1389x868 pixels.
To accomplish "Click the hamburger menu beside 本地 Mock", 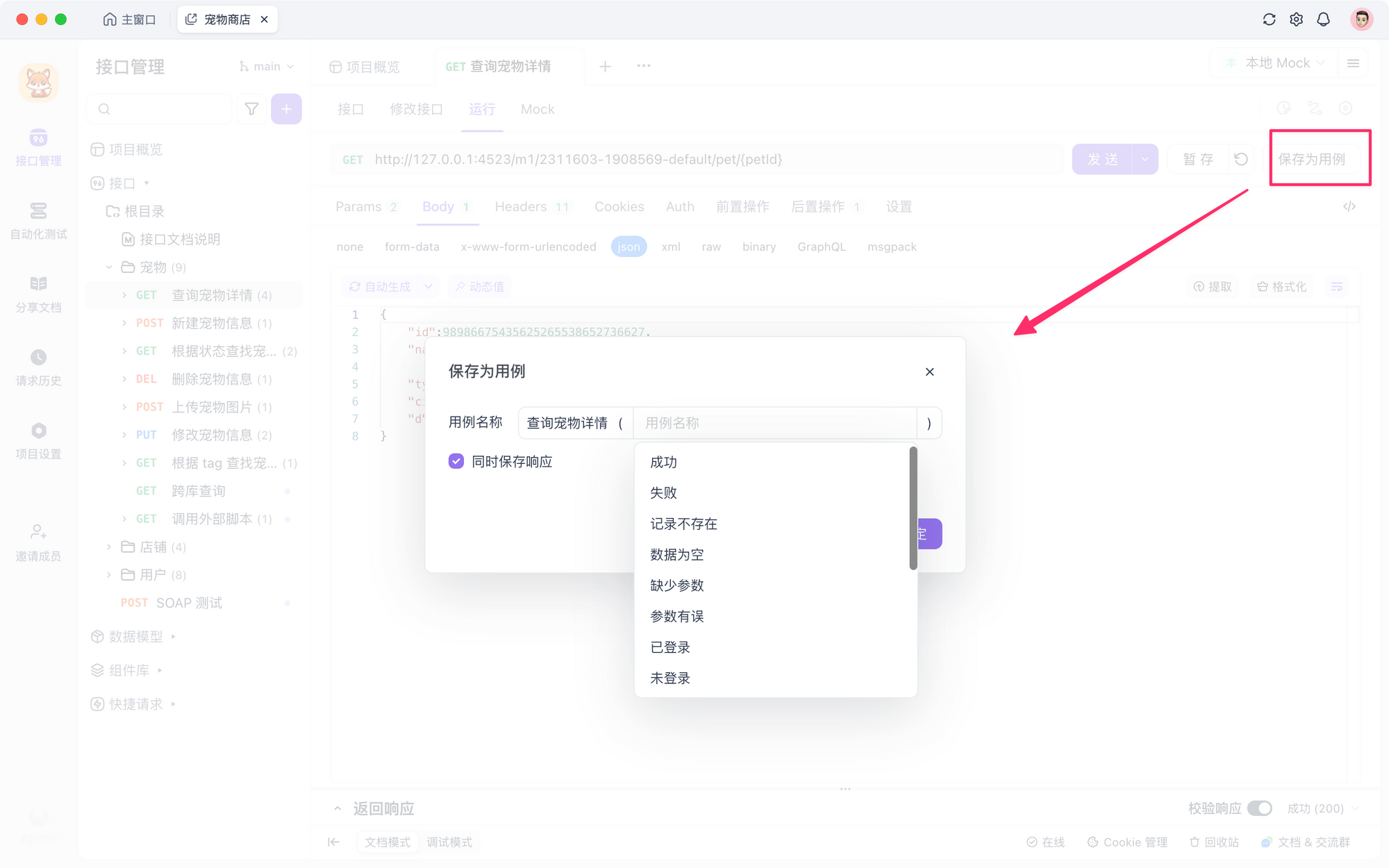I will pos(1353,63).
